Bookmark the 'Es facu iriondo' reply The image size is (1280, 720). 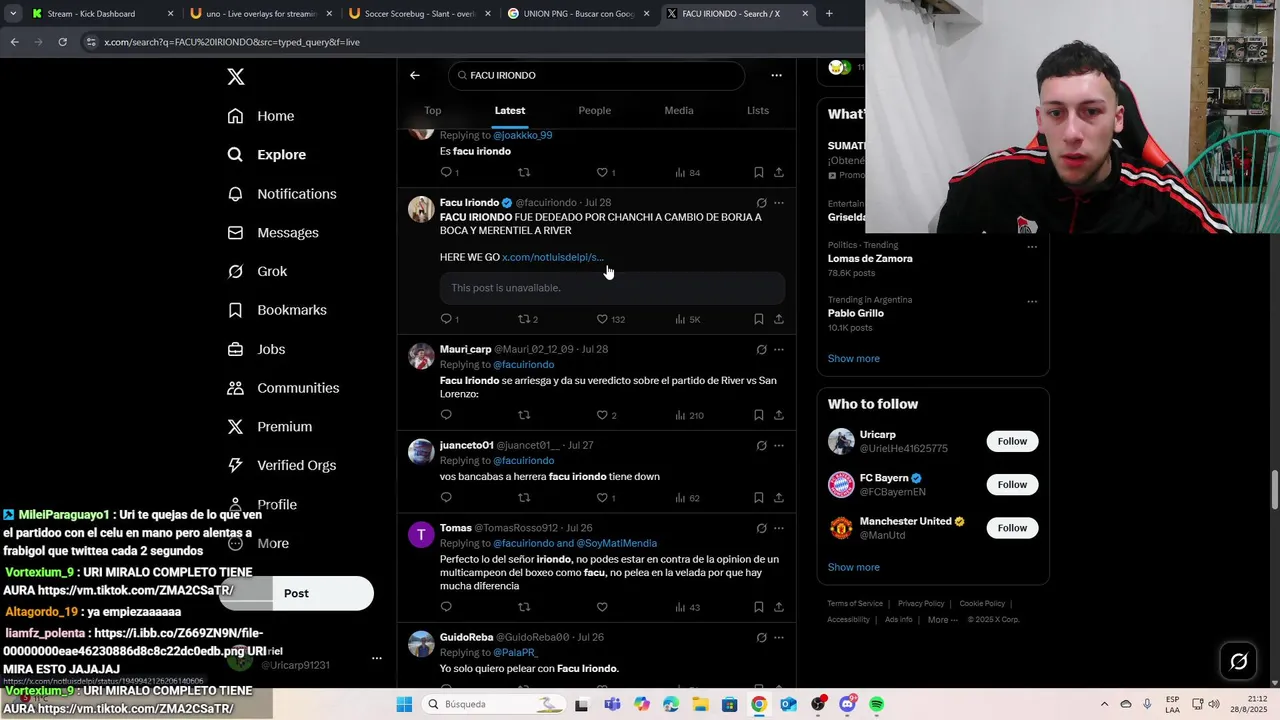758,172
